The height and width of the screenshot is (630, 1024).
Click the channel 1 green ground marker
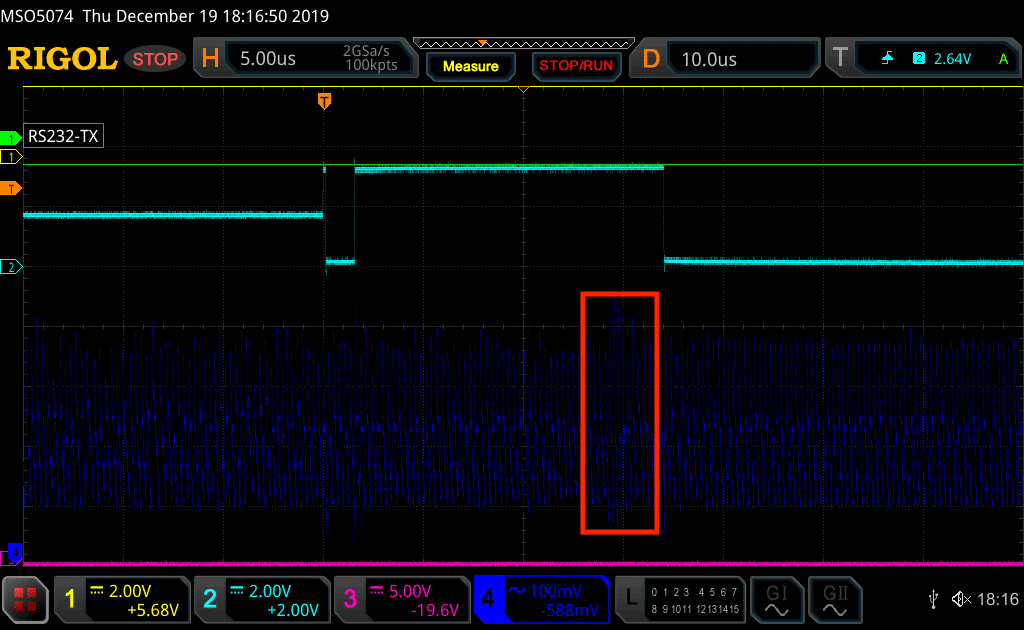pos(12,137)
